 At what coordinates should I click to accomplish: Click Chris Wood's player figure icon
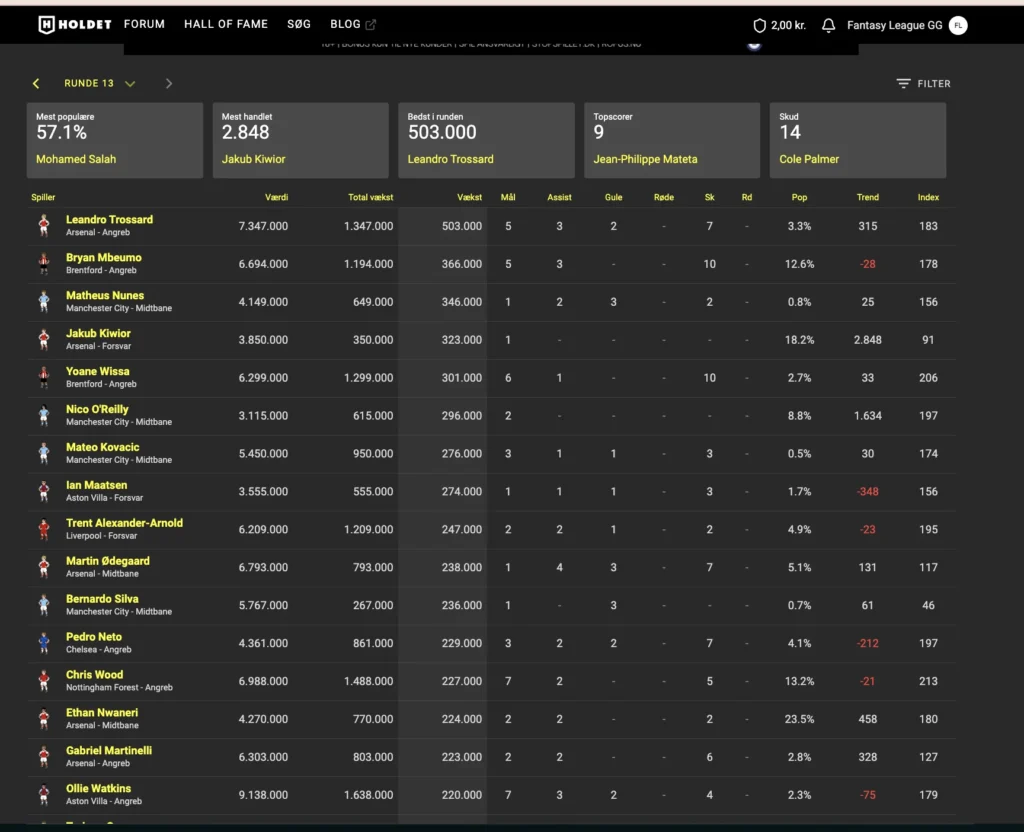(x=44, y=680)
